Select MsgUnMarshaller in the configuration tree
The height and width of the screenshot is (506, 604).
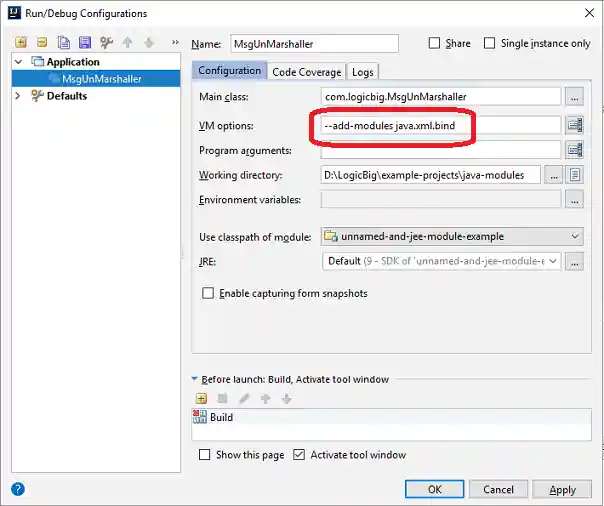click(x=96, y=79)
